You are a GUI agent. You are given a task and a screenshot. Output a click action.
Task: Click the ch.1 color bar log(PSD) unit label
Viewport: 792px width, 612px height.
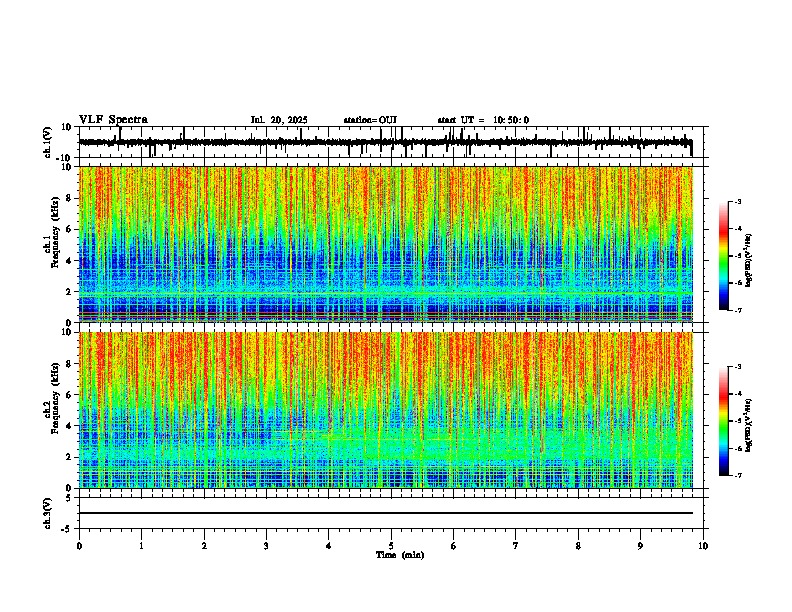tap(748, 260)
